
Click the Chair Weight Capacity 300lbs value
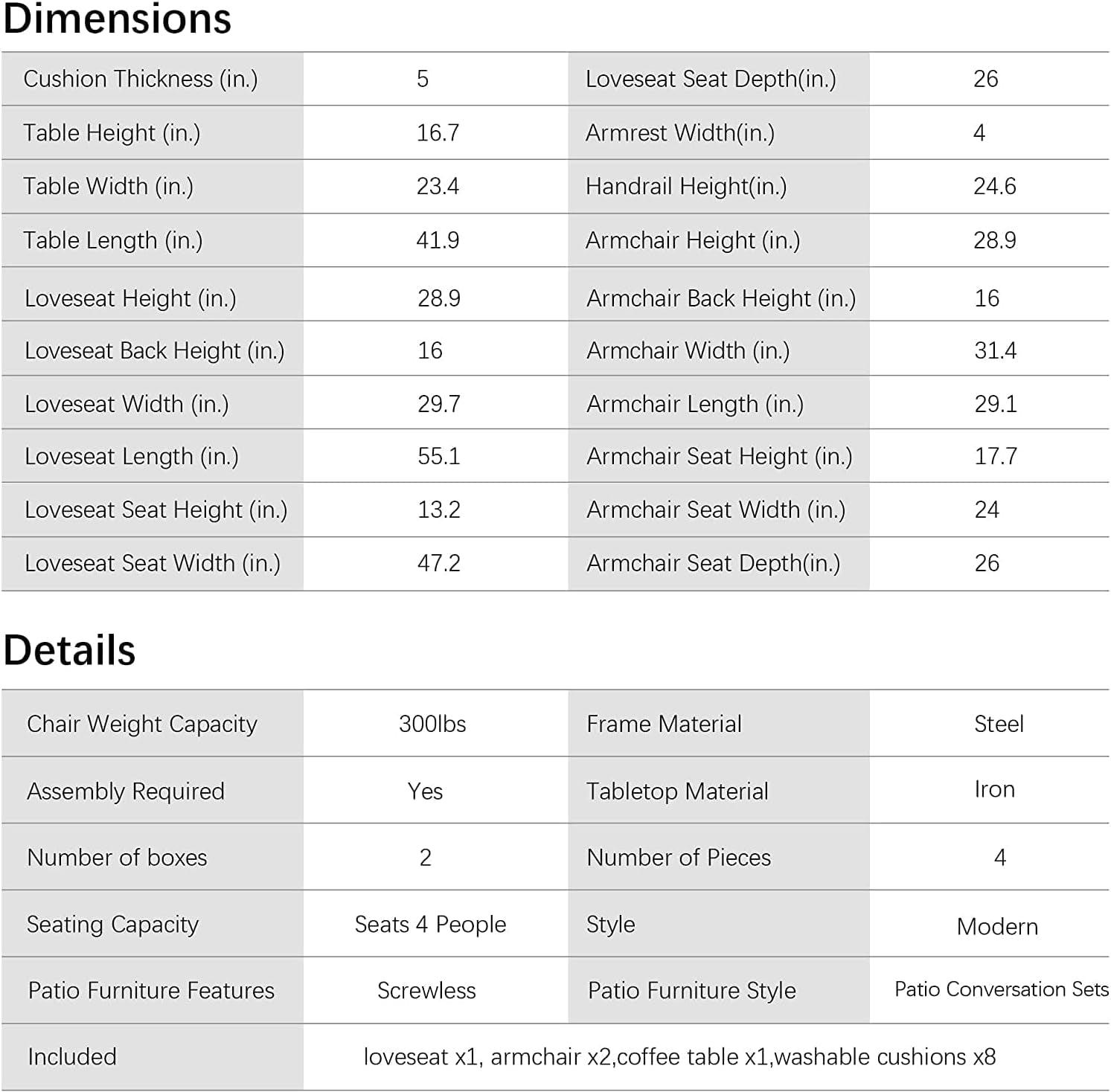[x=432, y=724]
